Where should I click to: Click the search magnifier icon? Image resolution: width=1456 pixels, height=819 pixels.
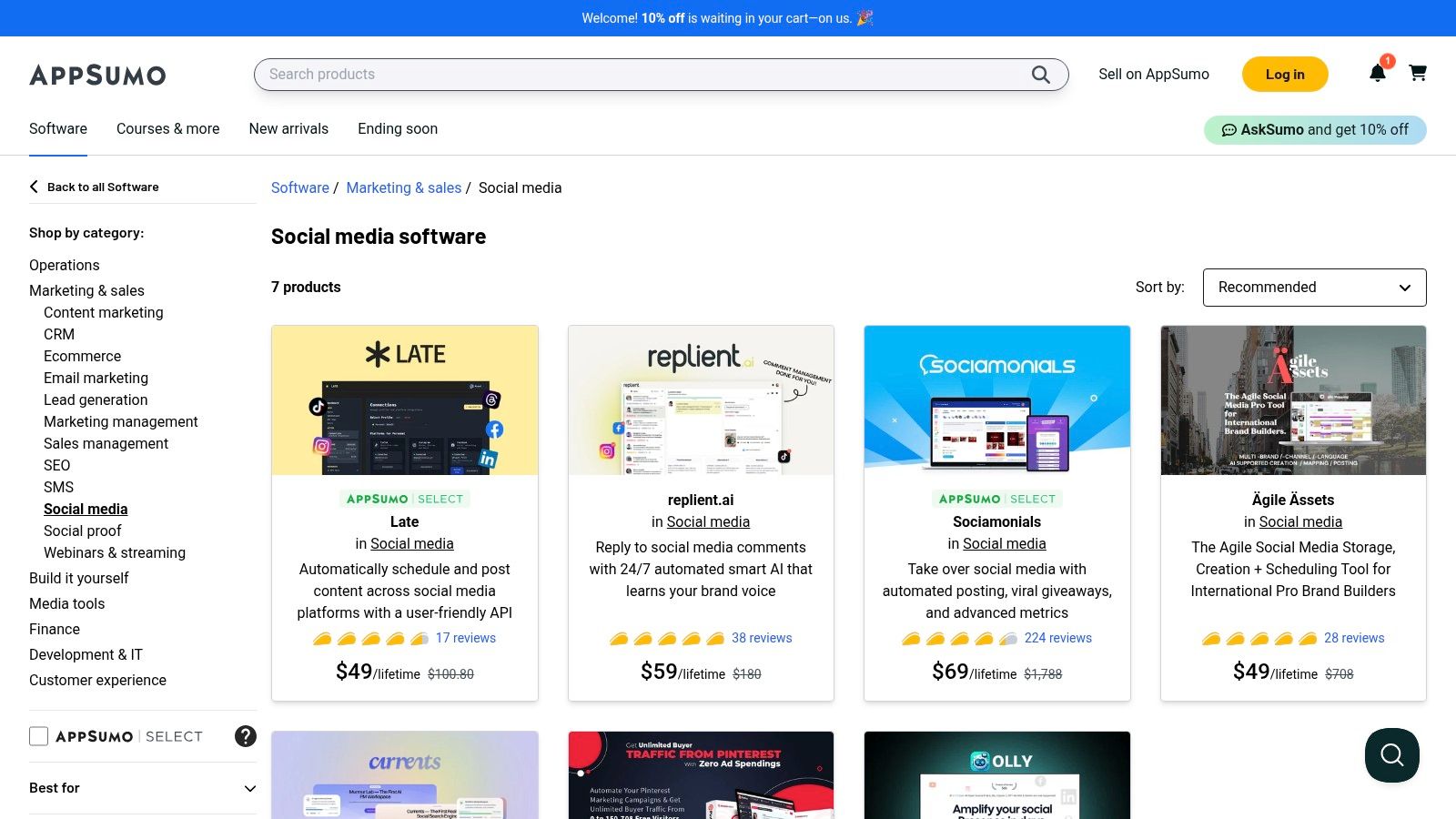(1041, 75)
